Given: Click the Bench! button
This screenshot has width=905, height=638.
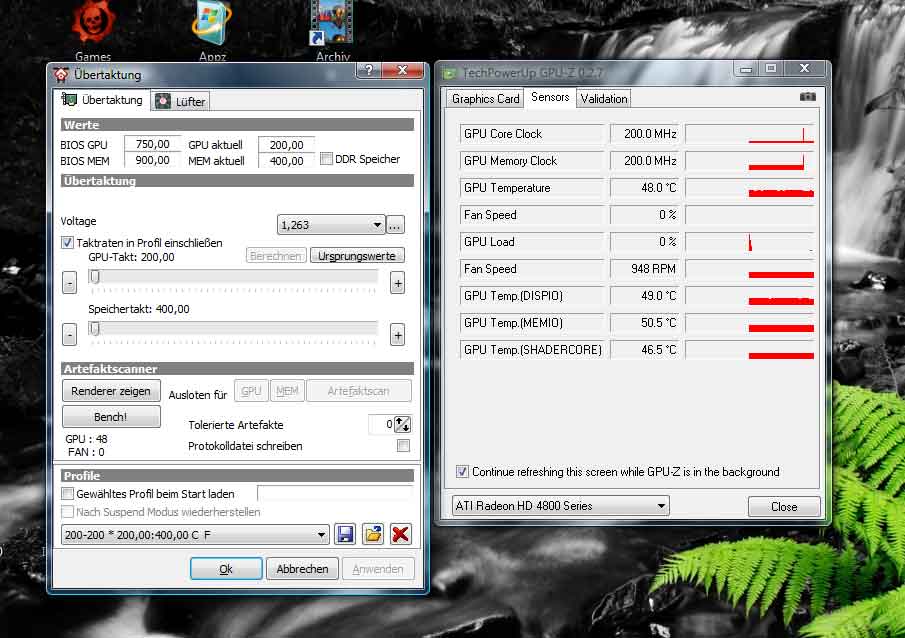Looking at the screenshot, I should pos(111,416).
